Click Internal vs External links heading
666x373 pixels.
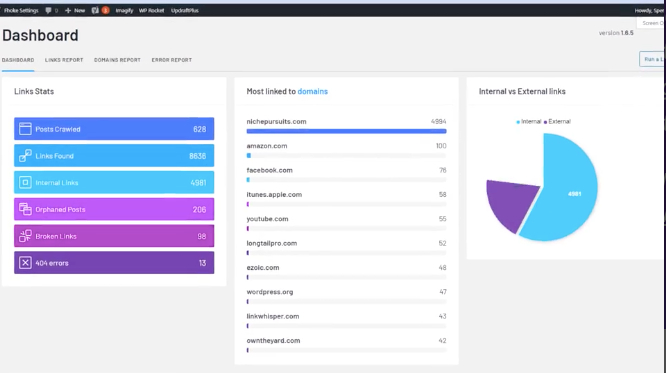pyautogui.click(x=522, y=91)
